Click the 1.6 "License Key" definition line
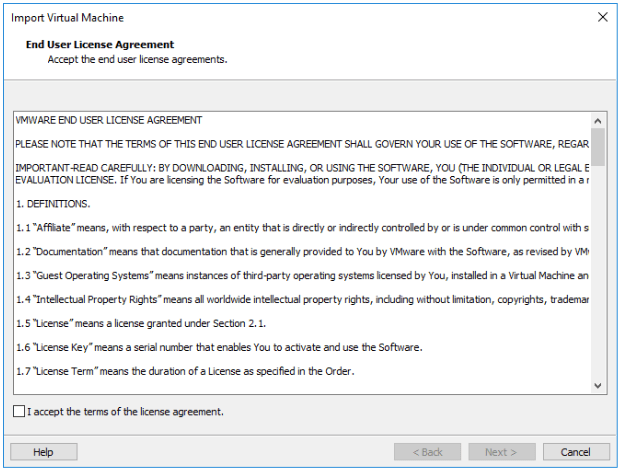 click(220, 348)
